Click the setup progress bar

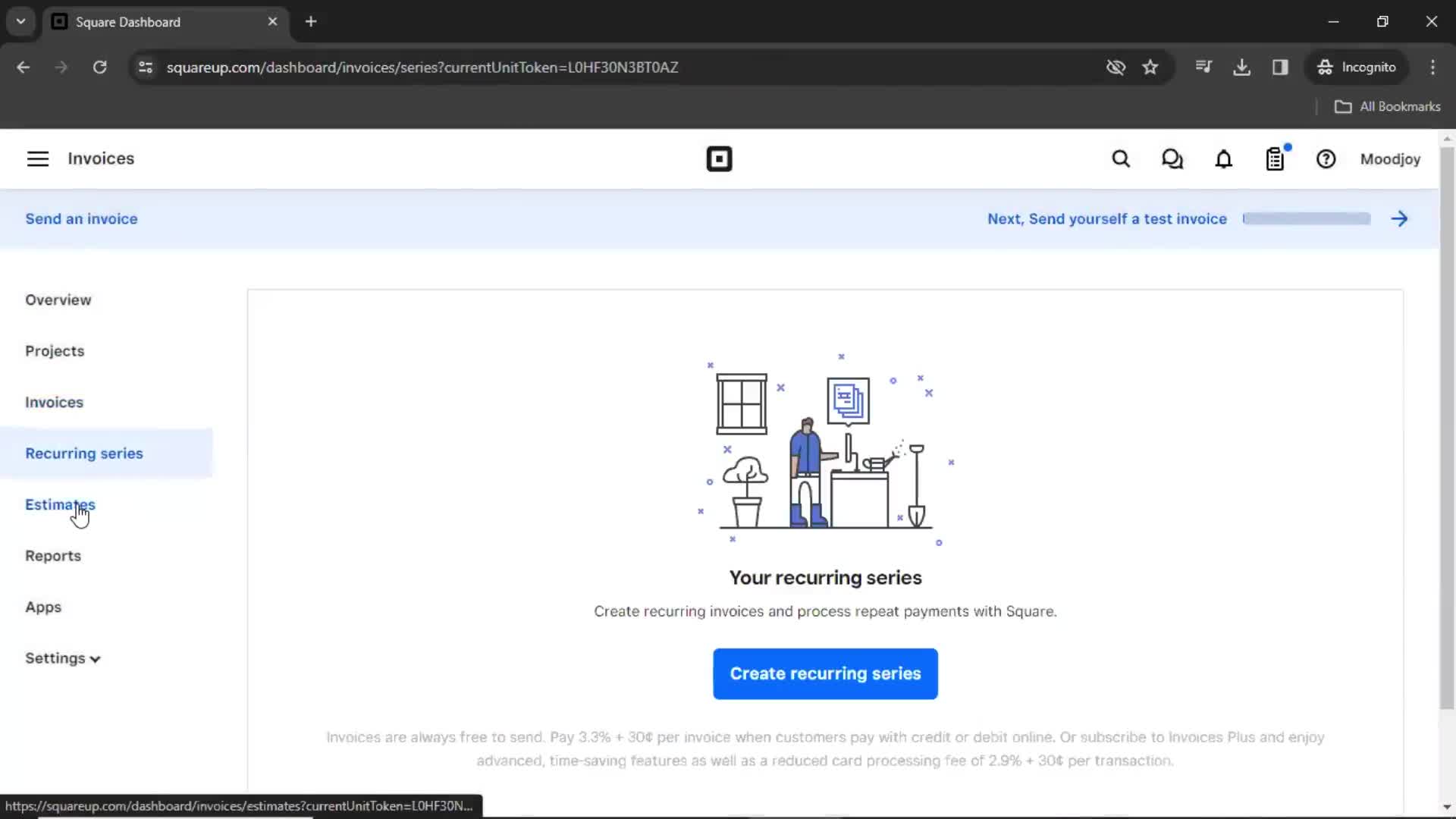1307,219
